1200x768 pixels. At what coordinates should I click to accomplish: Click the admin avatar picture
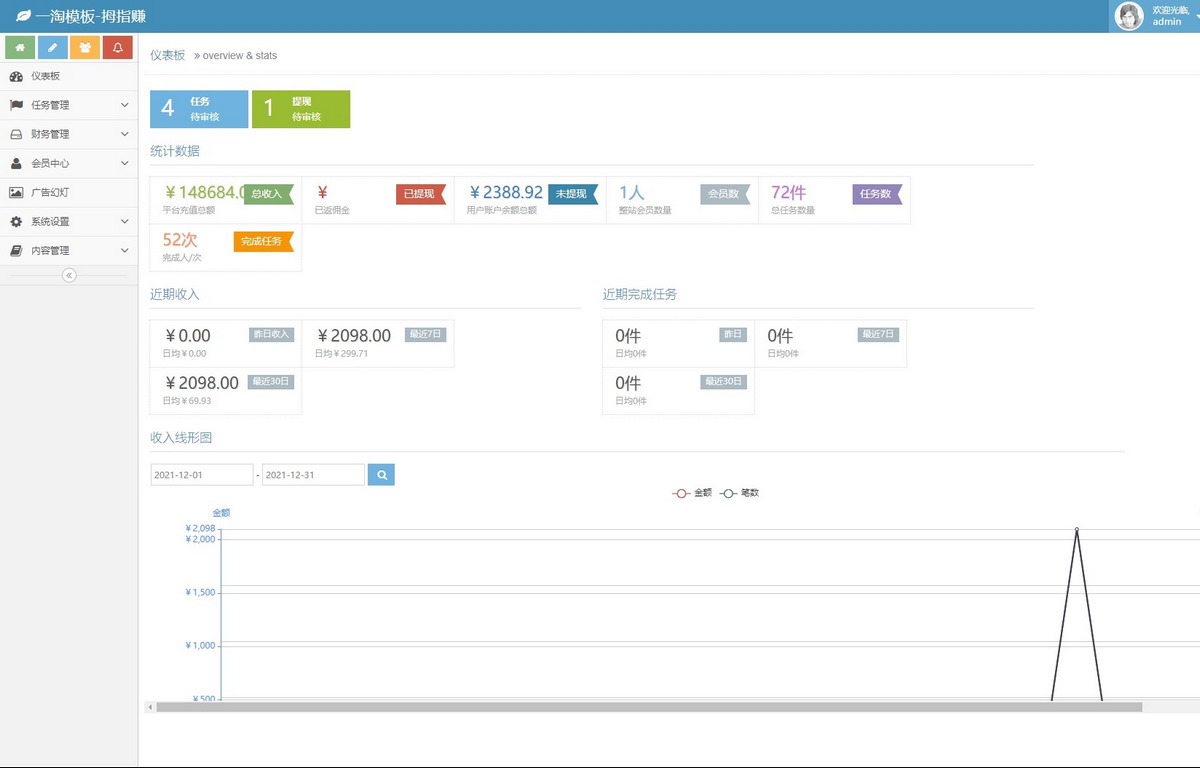(x=1129, y=16)
